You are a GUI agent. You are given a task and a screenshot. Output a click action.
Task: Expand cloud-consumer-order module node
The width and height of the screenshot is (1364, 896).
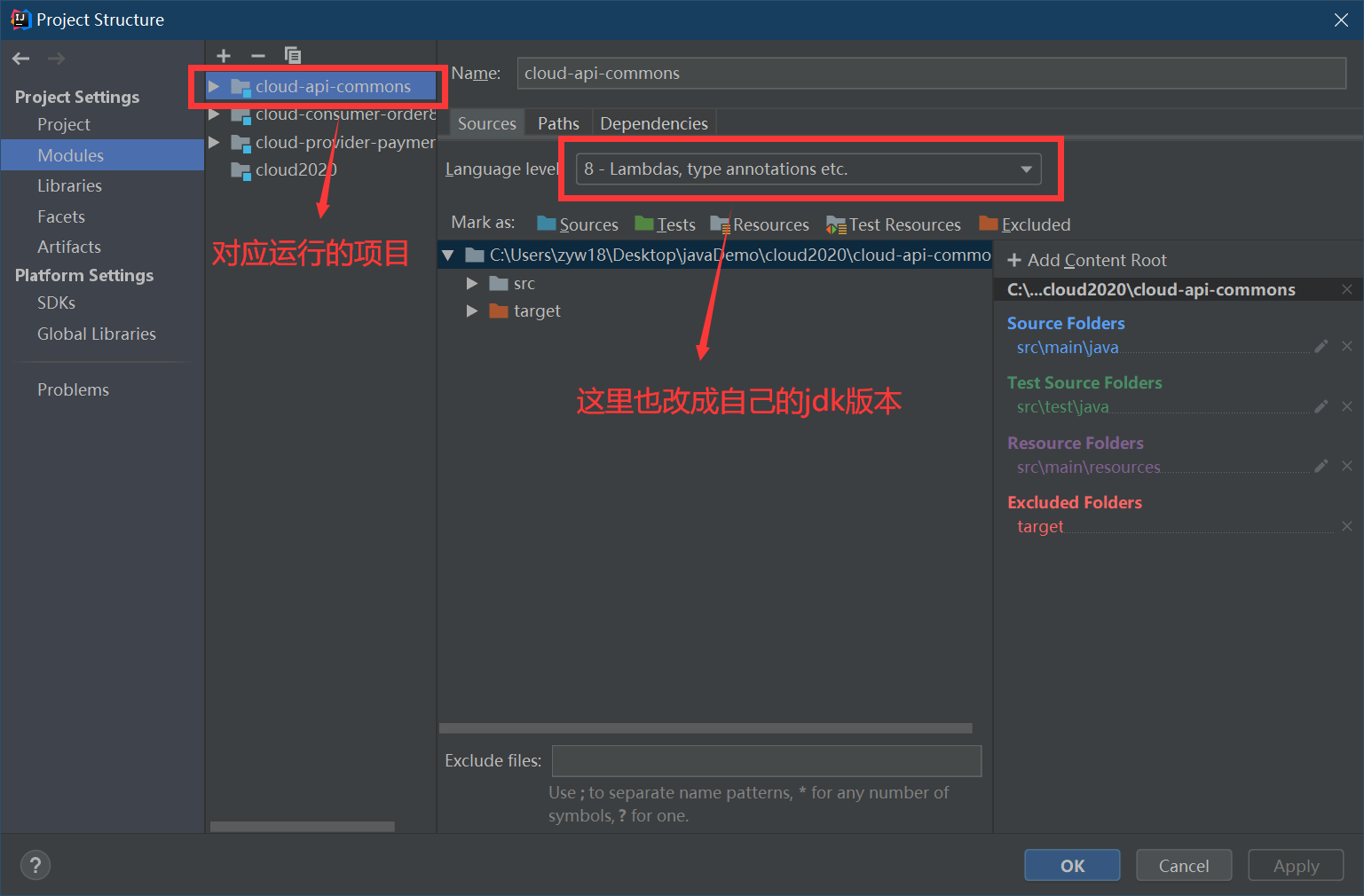pos(214,114)
